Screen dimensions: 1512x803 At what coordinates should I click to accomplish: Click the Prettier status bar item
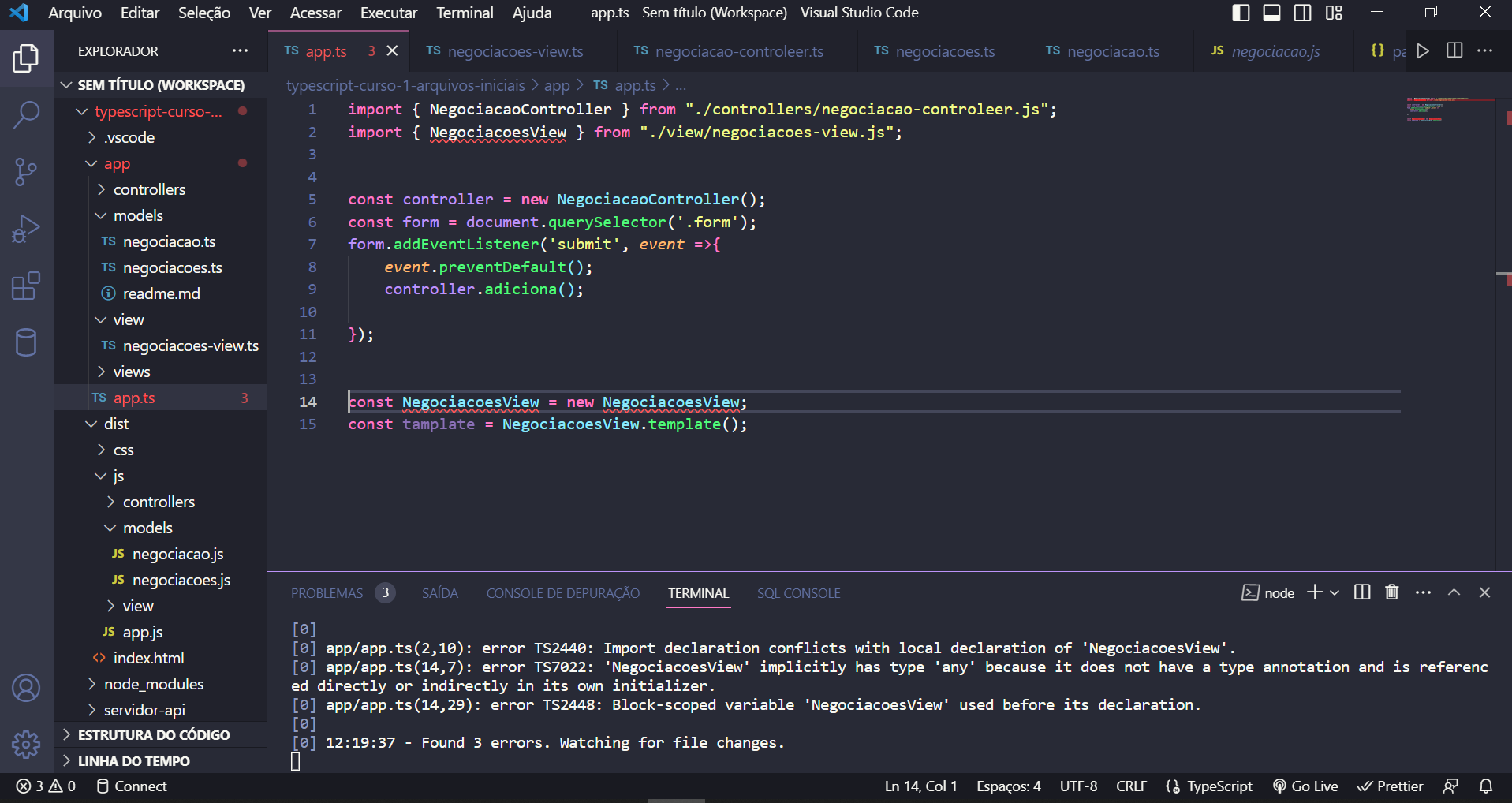[1390, 786]
